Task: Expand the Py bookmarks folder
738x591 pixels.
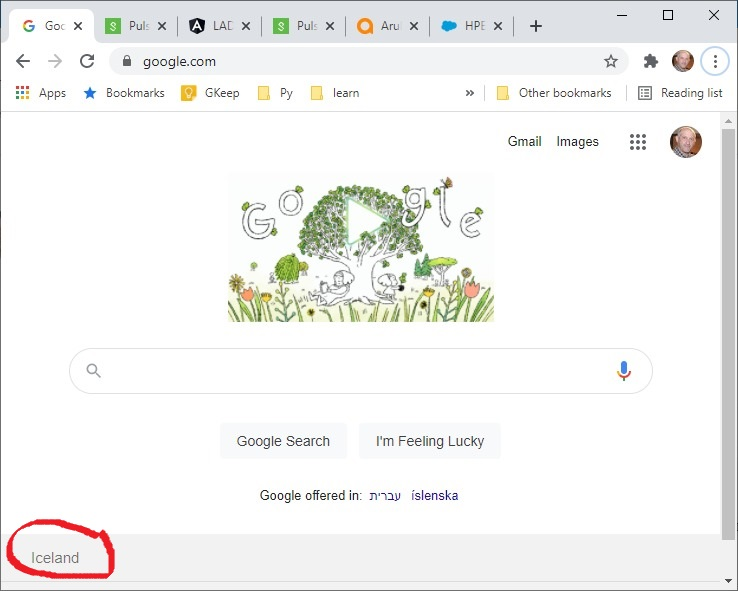Action: point(275,93)
